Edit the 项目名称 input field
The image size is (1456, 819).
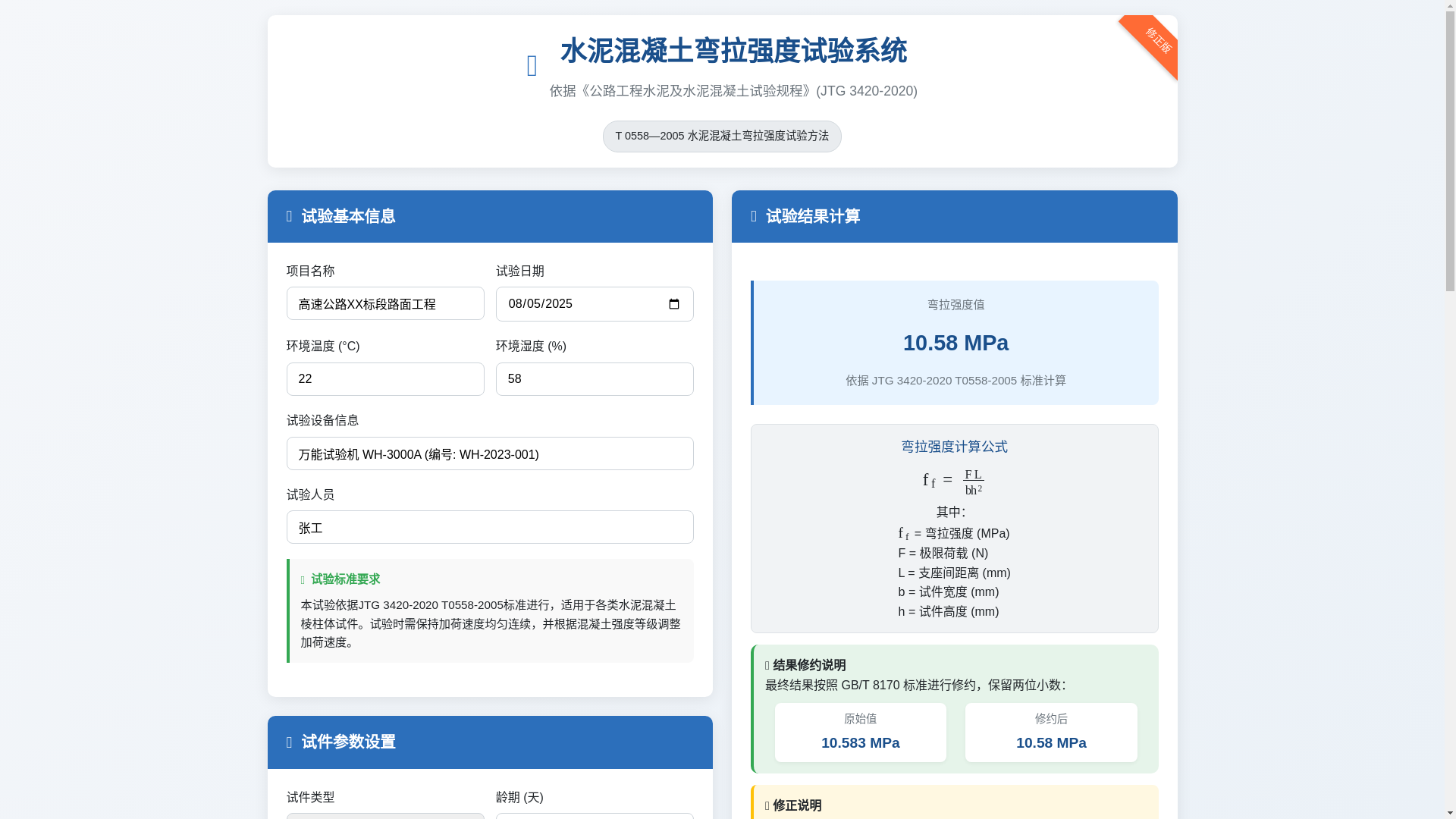pos(385,303)
